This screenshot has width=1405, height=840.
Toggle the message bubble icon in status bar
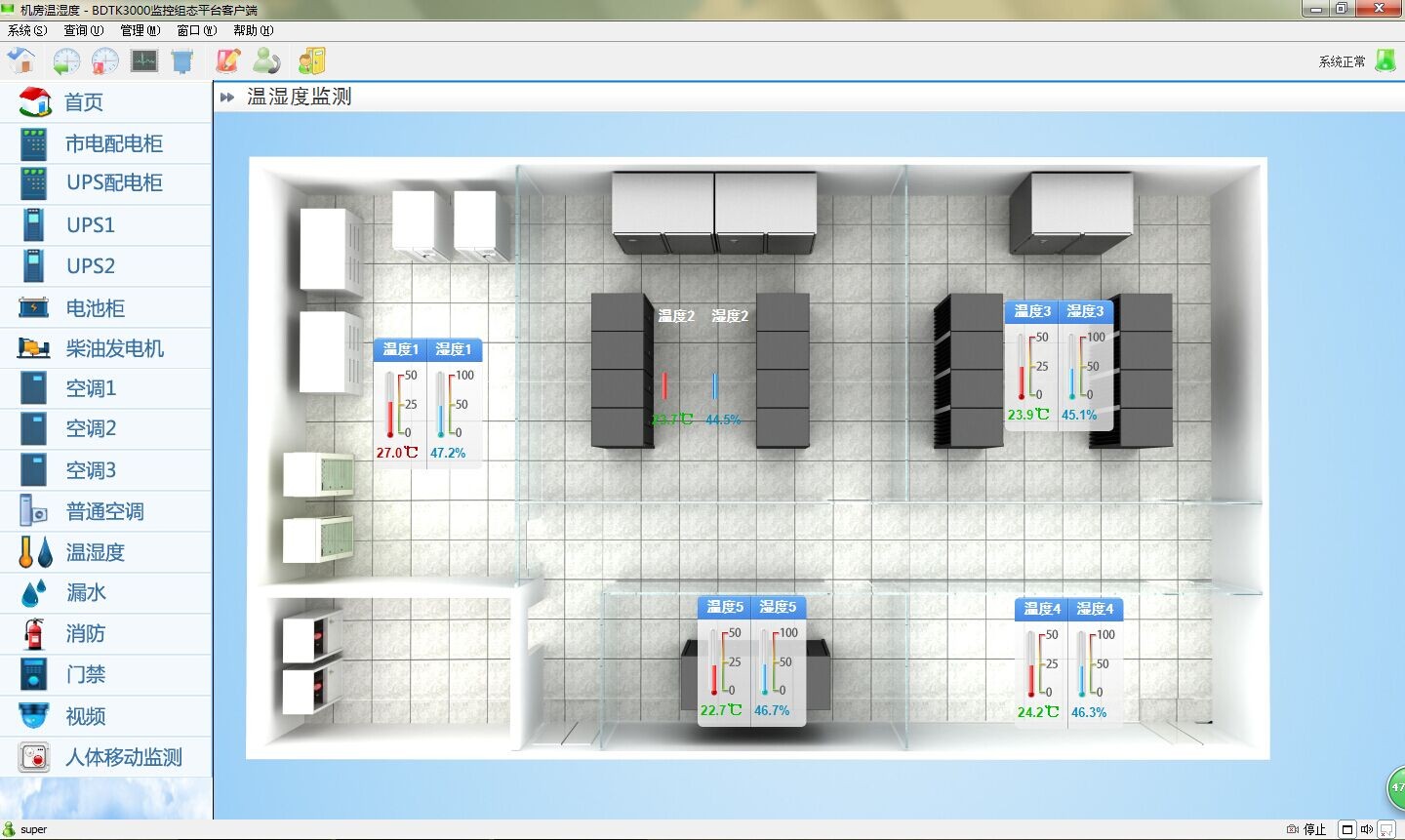(x=1386, y=829)
